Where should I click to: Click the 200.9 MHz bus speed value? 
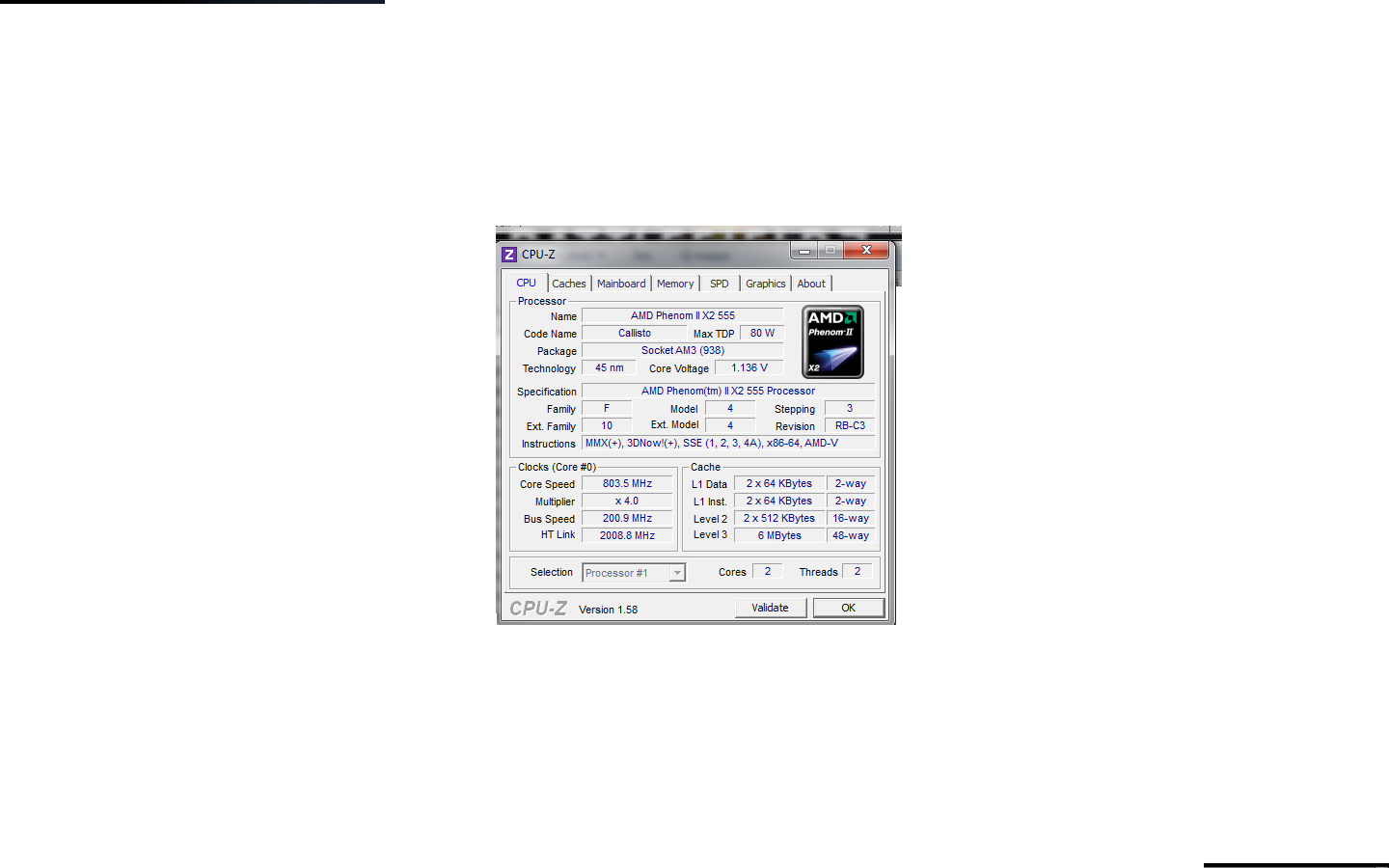[x=627, y=518]
